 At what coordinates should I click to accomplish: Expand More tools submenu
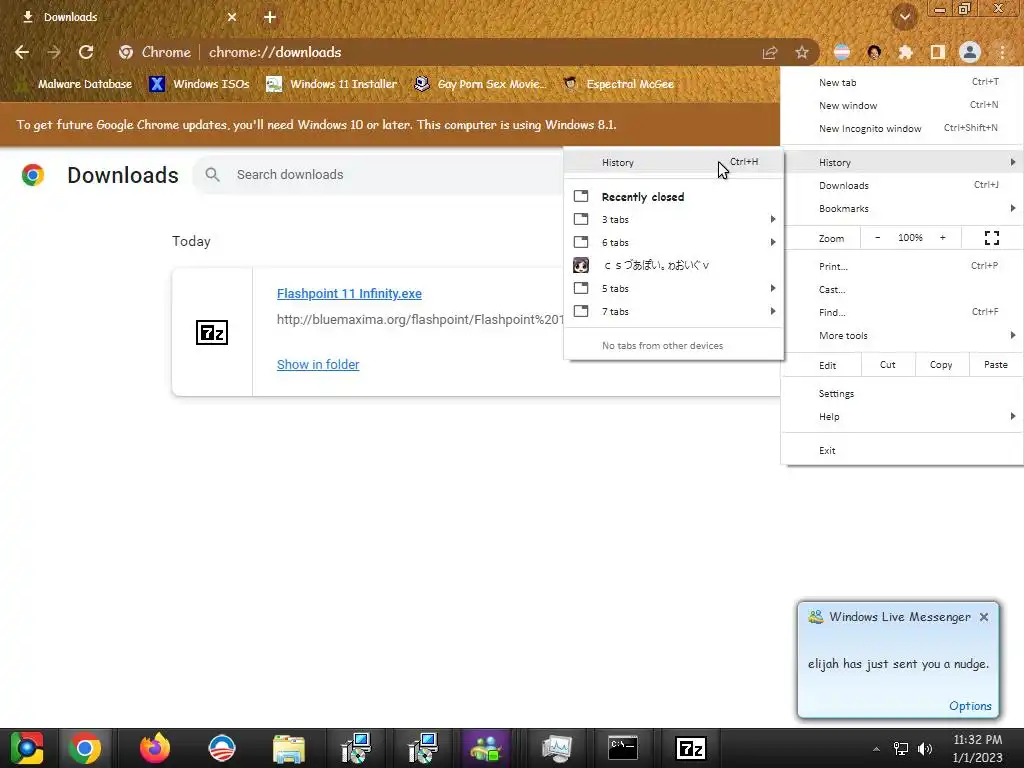pos(902,335)
